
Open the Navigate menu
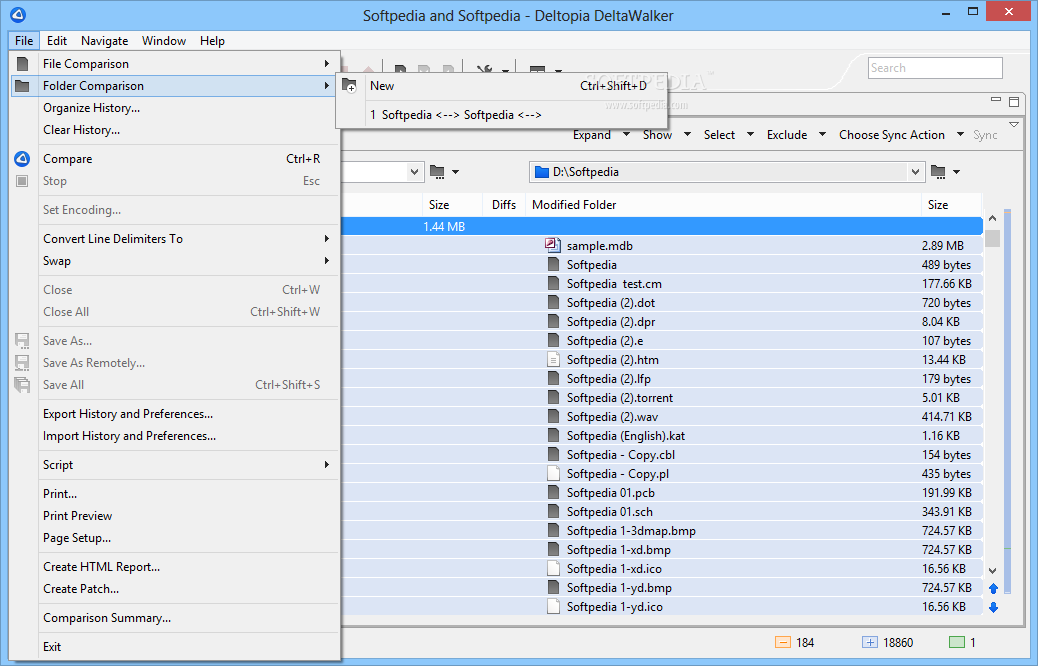pyautogui.click(x=105, y=40)
